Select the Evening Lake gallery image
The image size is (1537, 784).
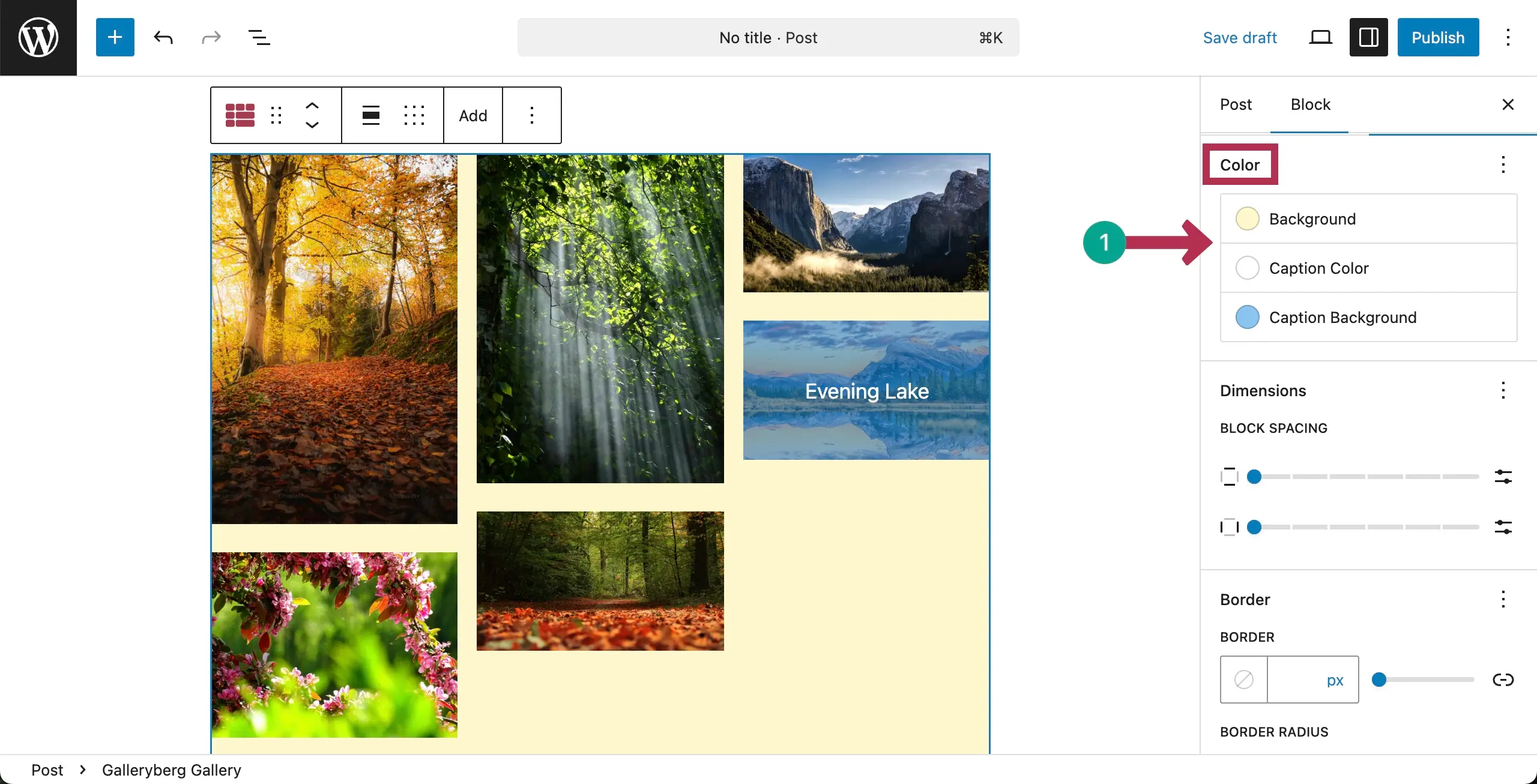[866, 390]
